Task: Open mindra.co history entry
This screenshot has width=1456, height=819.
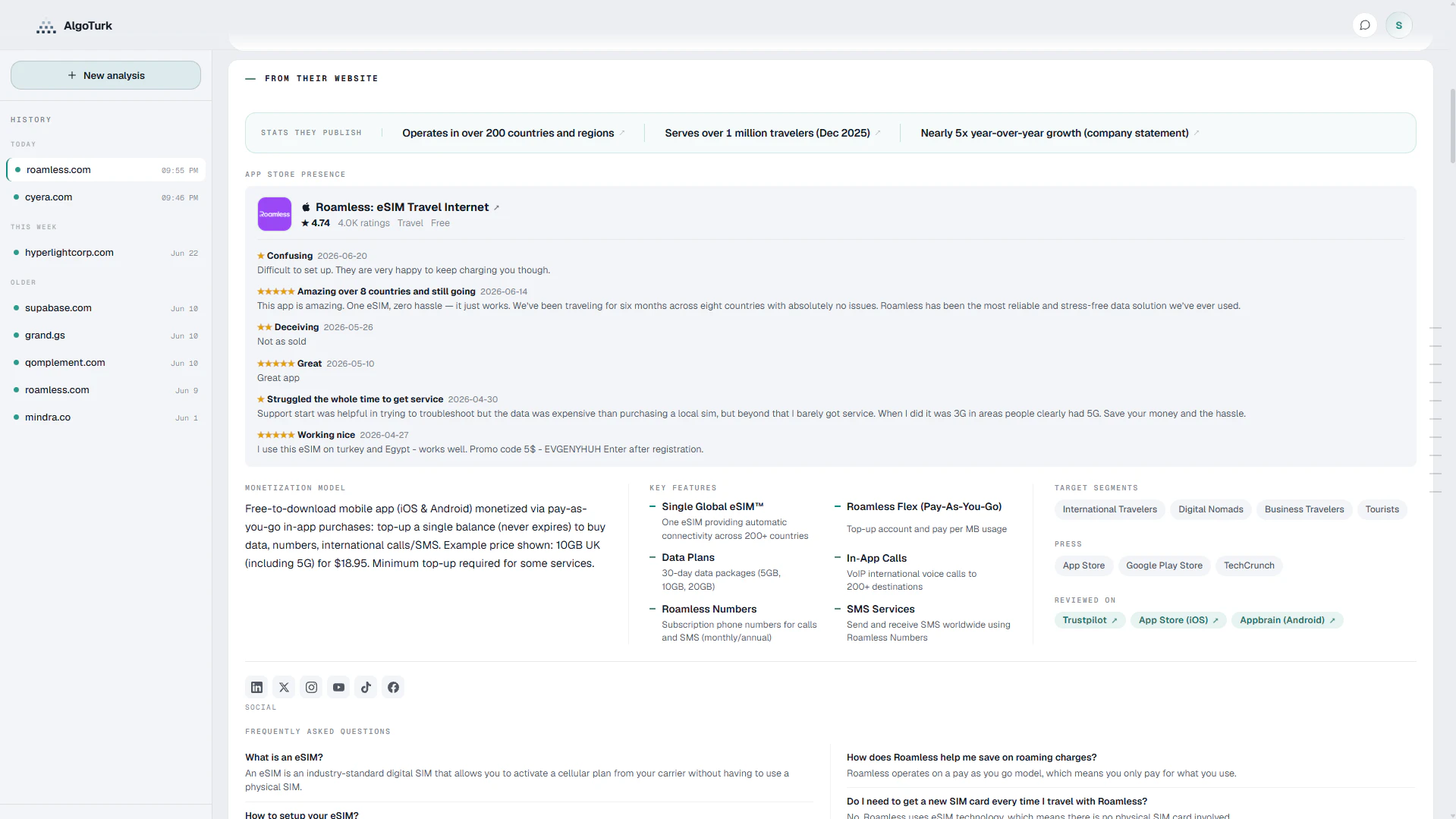Action: click(105, 417)
